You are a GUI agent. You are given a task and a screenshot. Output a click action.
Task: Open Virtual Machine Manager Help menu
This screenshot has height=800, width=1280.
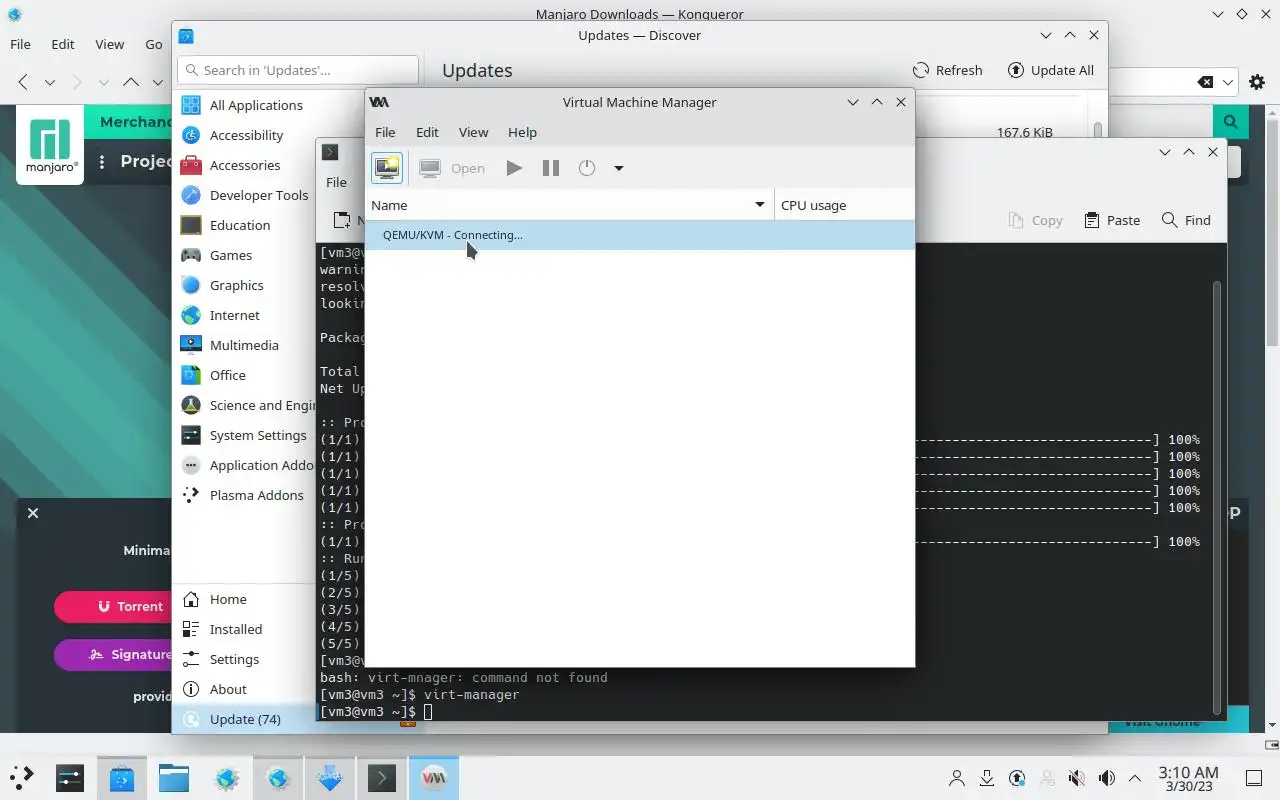pos(522,132)
